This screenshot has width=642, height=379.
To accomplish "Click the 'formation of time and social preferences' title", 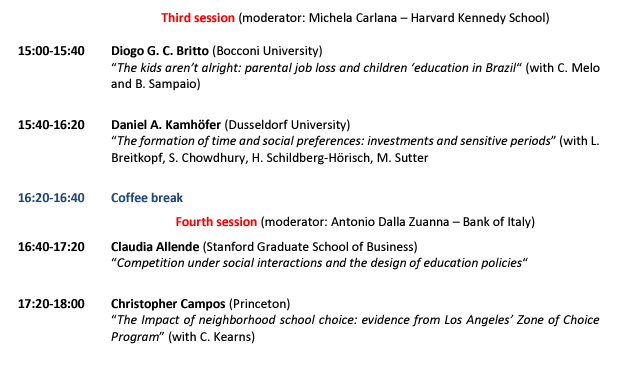I will 333,141.
